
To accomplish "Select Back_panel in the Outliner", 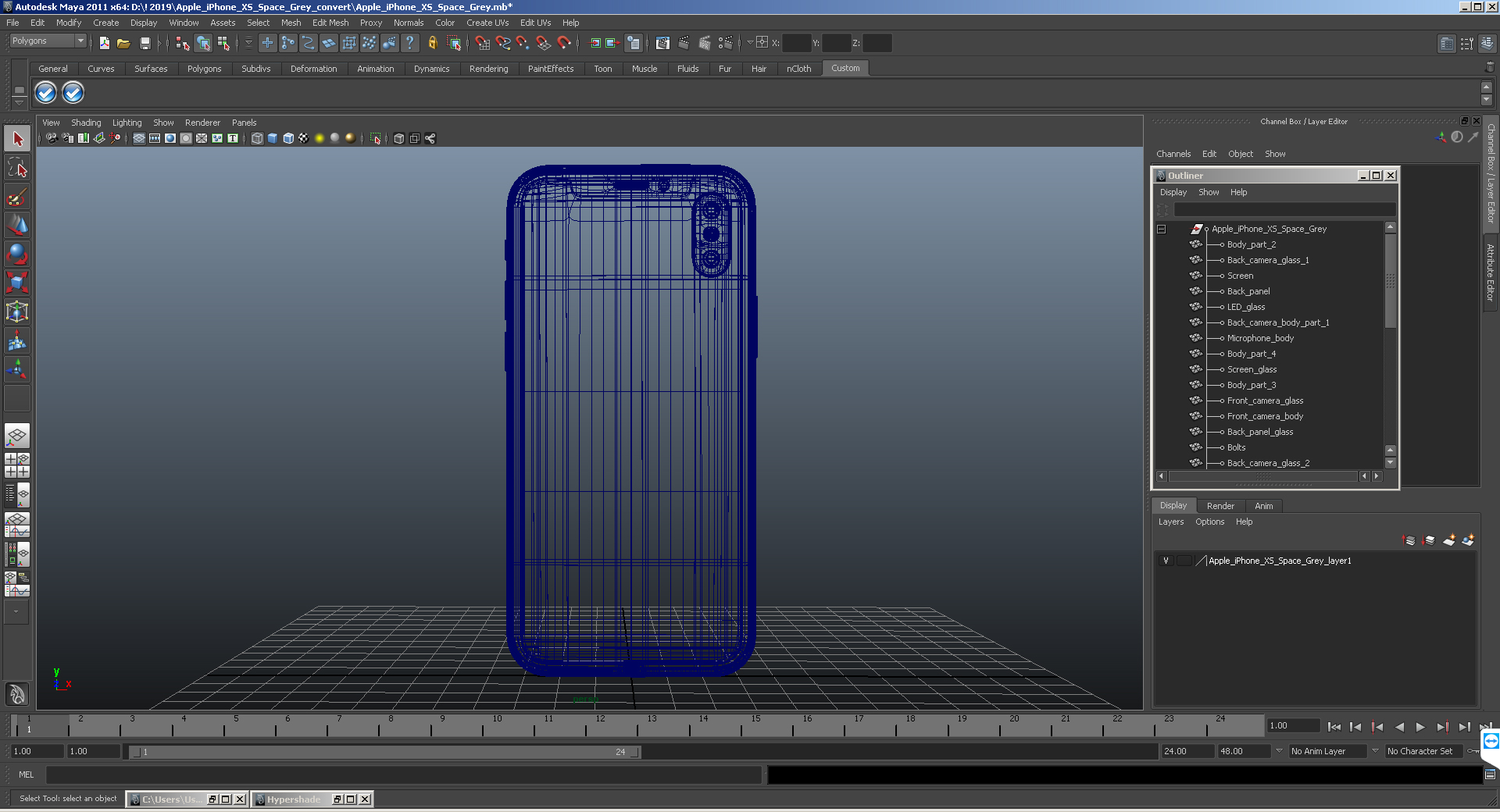I will (x=1248, y=291).
